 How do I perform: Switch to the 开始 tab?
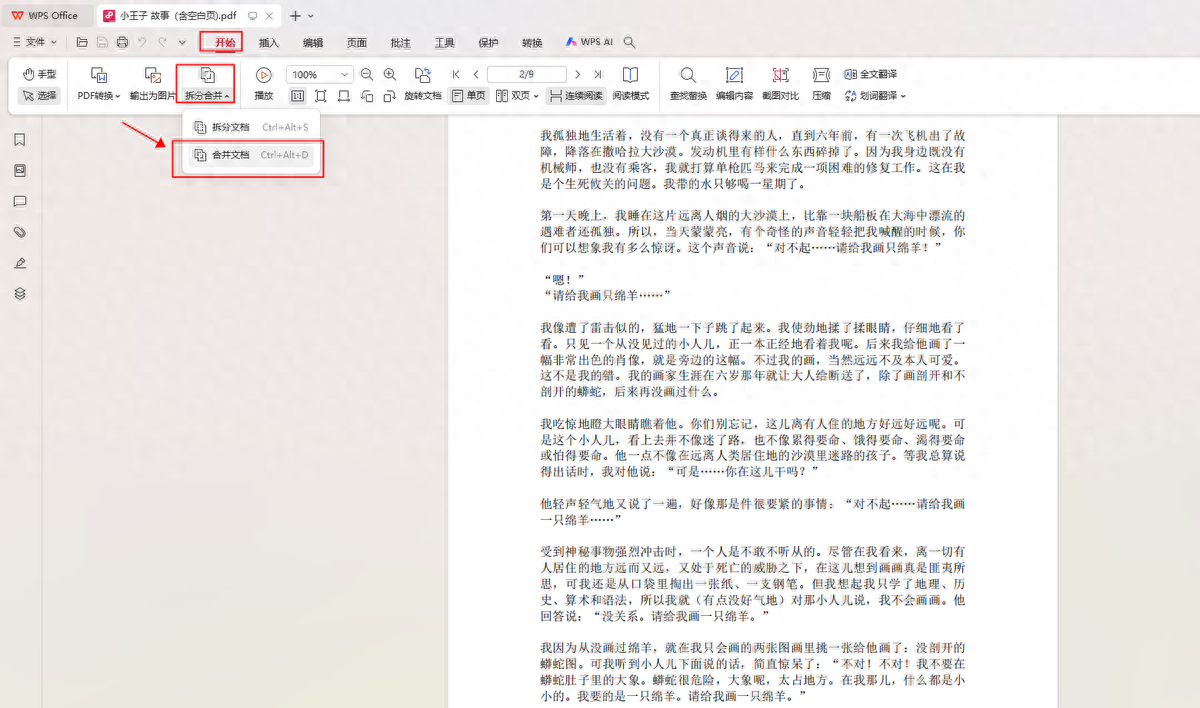tap(225, 43)
